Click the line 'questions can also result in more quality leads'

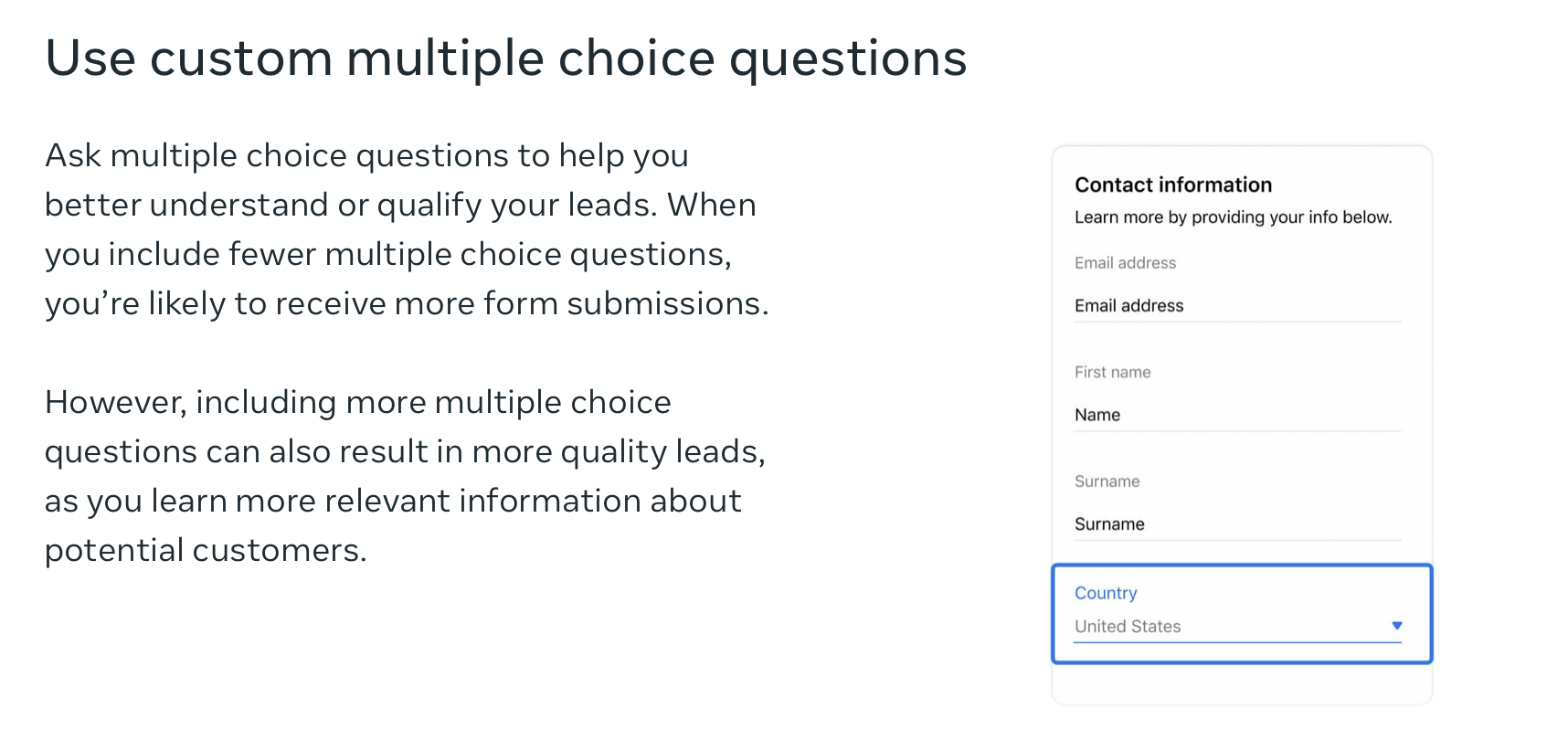(405, 452)
